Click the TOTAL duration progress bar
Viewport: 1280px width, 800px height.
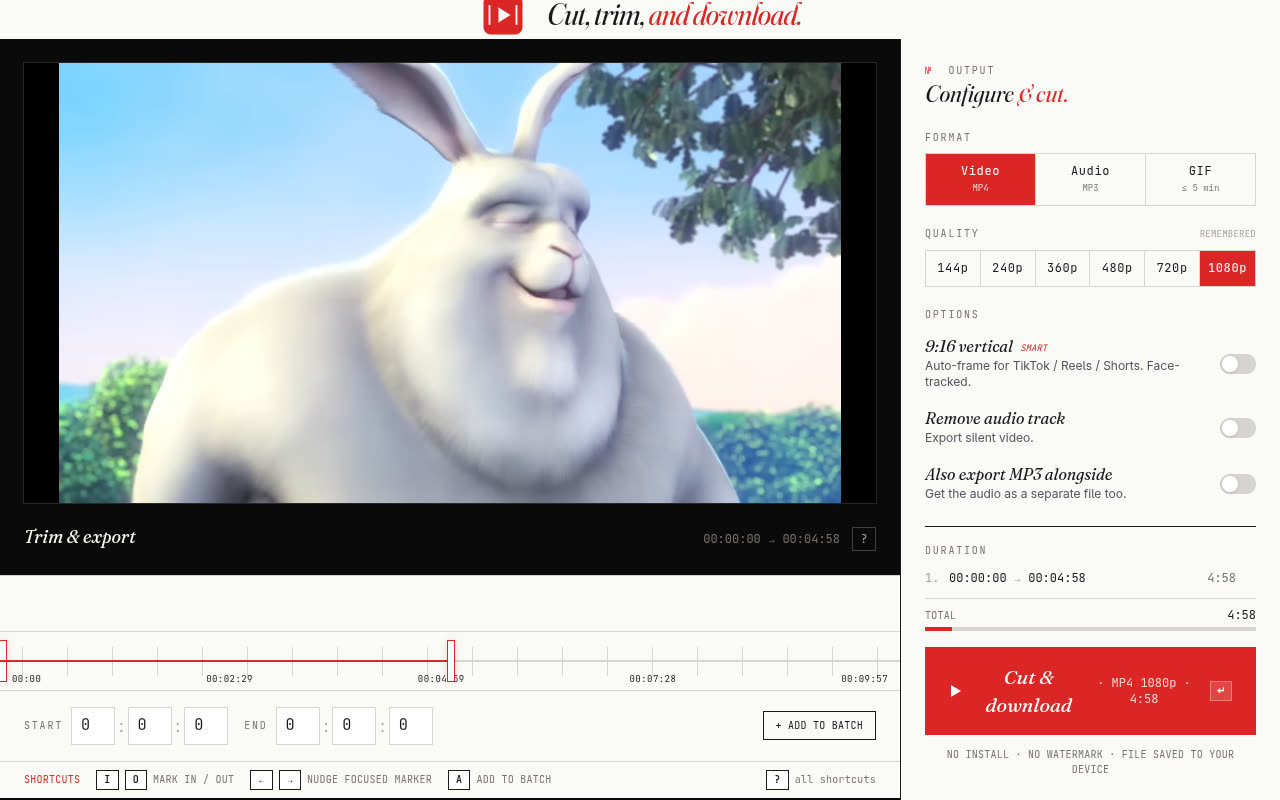click(x=1090, y=629)
